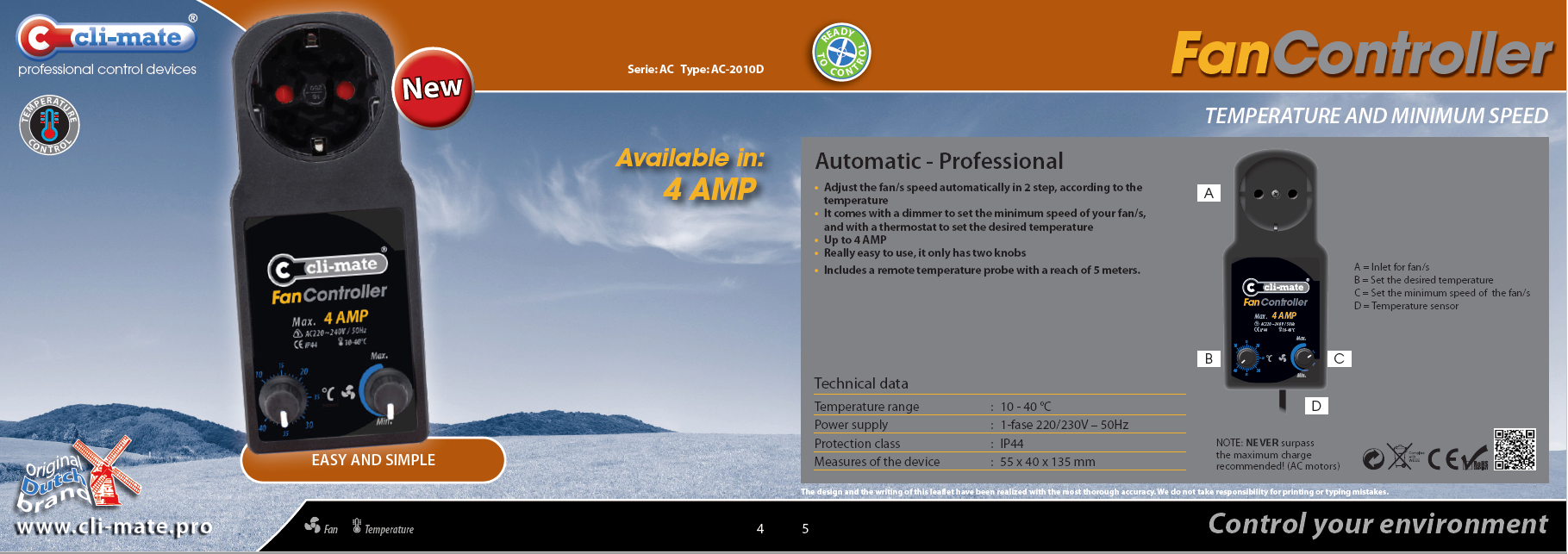Click the 'It comes with a dimmer' bullet

click(x=984, y=220)
